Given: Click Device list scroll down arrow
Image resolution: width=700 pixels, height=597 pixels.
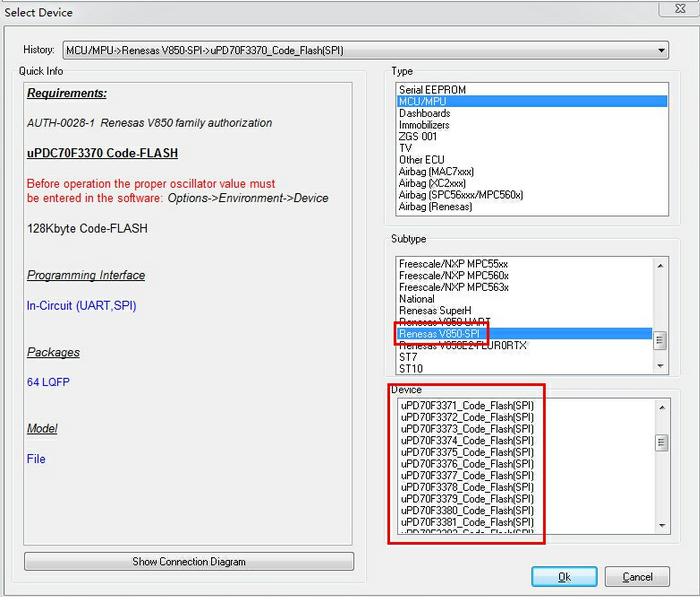Looking at the screenshot, I should (662, 526).
